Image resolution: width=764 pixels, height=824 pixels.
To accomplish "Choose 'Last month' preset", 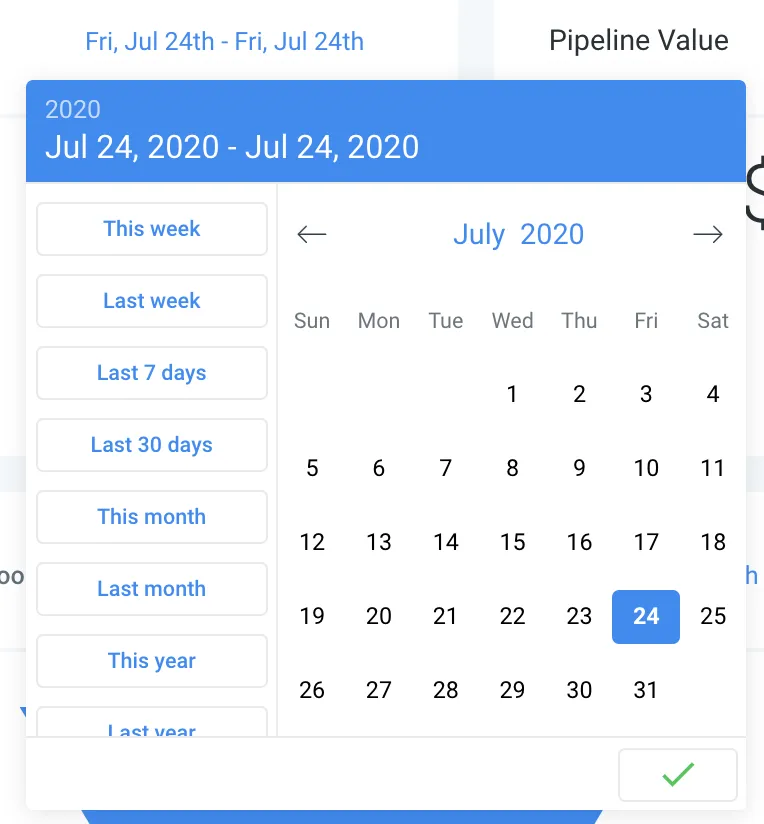I will 152,589.
